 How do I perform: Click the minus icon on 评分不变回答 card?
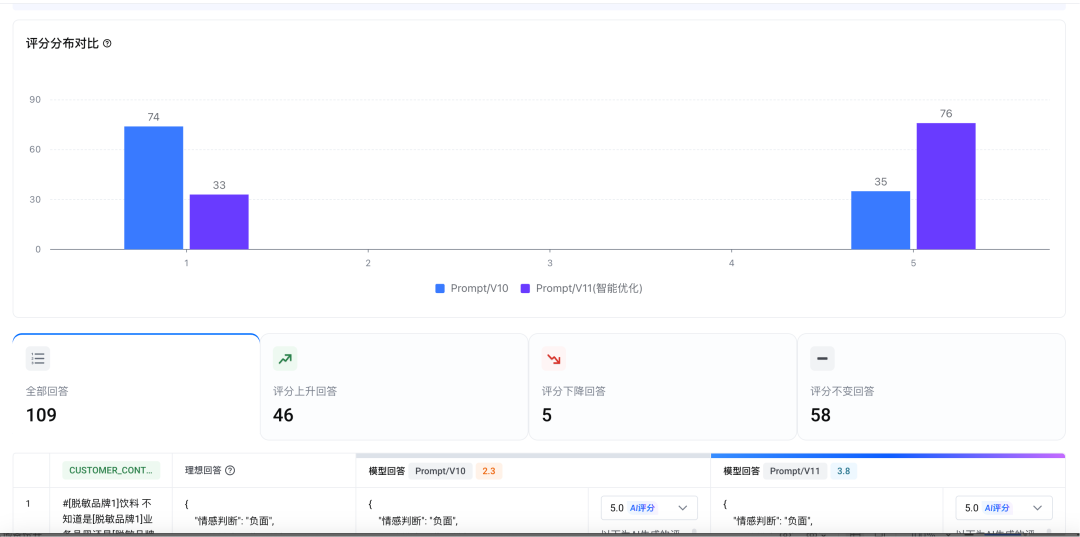coord(822,359)
